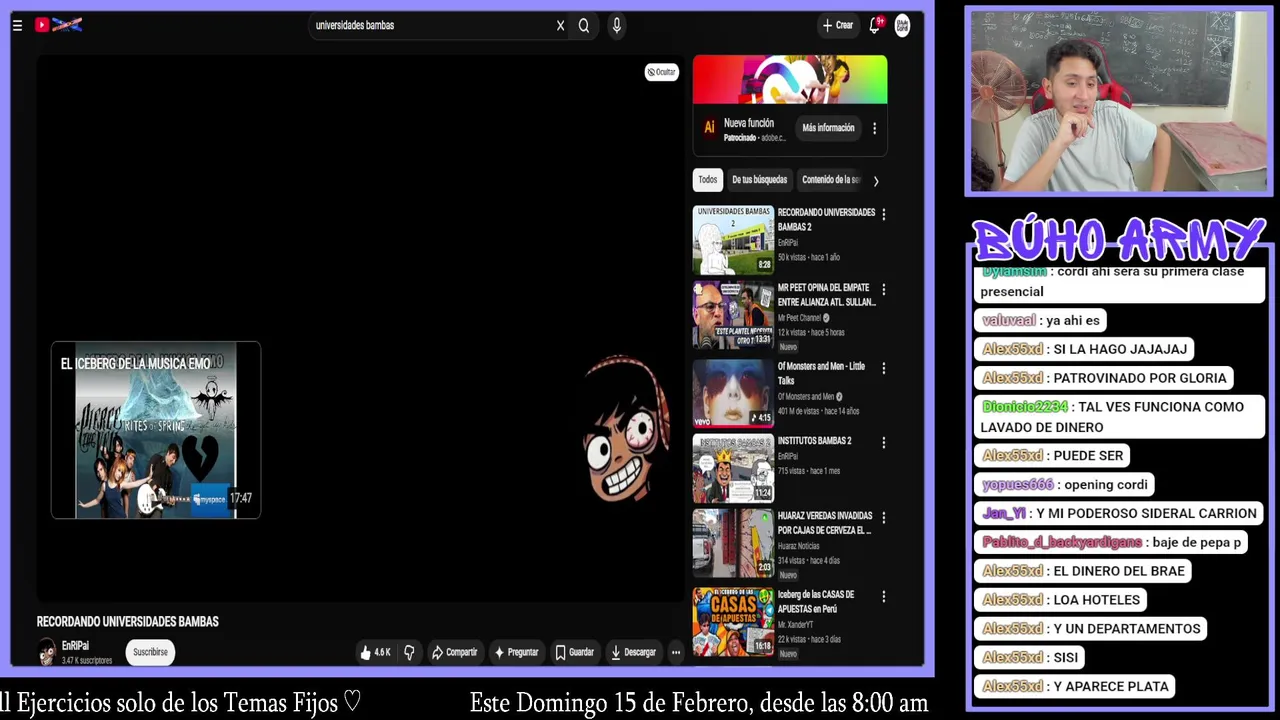Click the Preguntar AI button
This screenshot has height=720, width=1280.
pyautogui.click(x=516, y=652)
